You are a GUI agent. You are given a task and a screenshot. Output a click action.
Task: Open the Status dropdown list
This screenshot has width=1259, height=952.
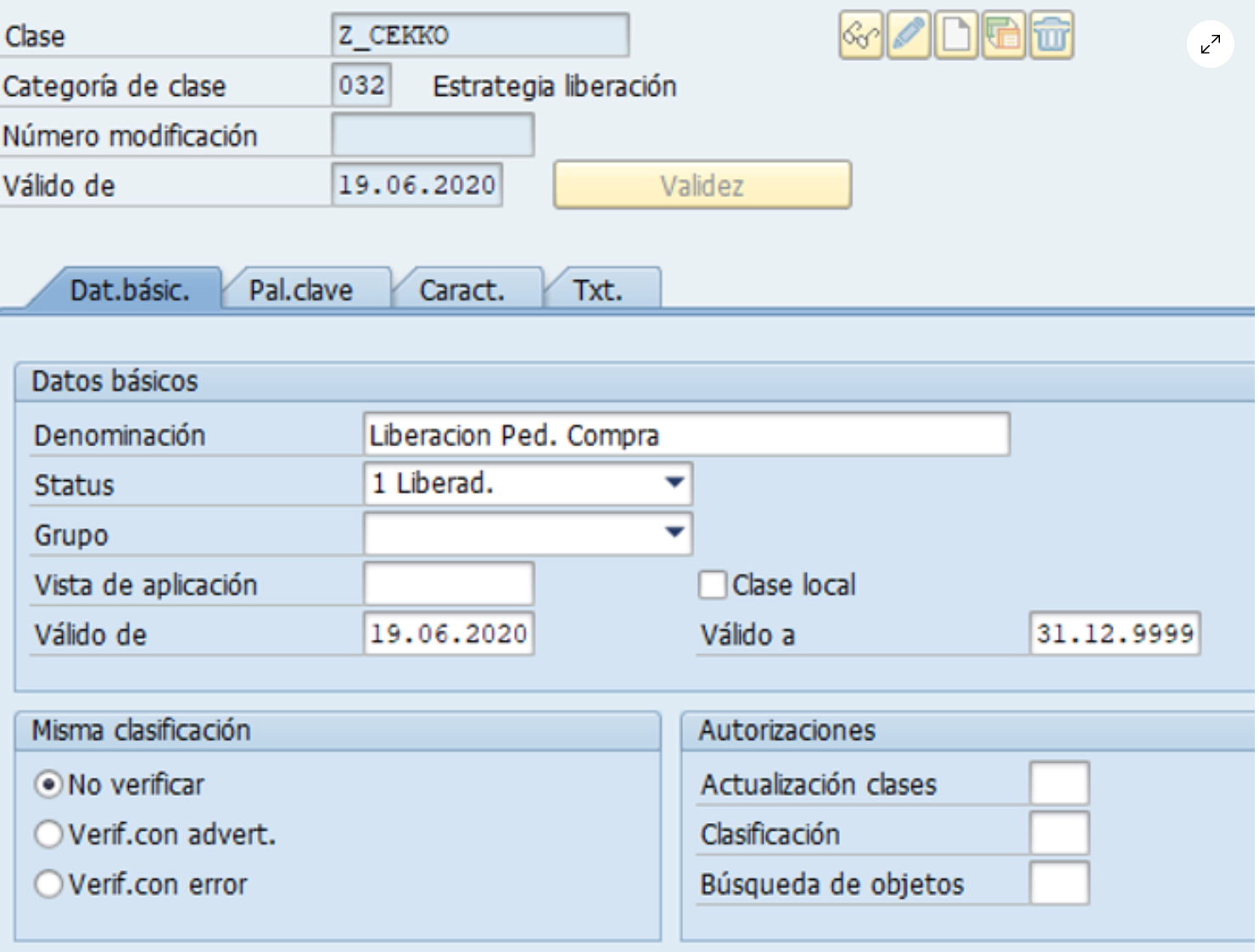tap(674, 484)
